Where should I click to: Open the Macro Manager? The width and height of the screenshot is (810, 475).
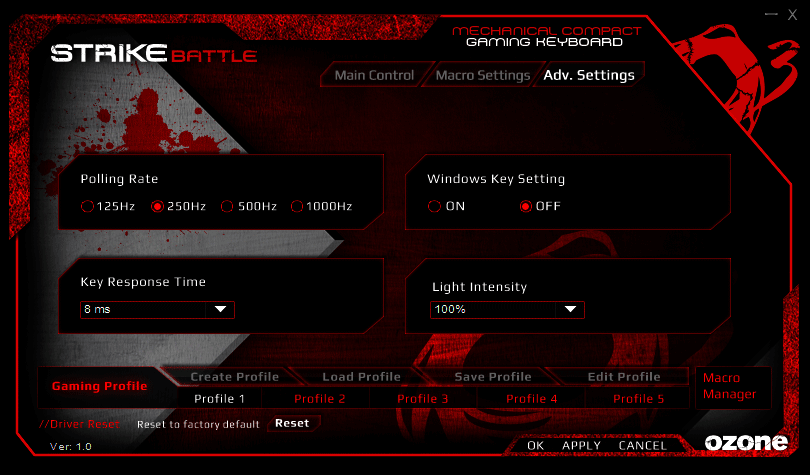(x=733, y=387)
